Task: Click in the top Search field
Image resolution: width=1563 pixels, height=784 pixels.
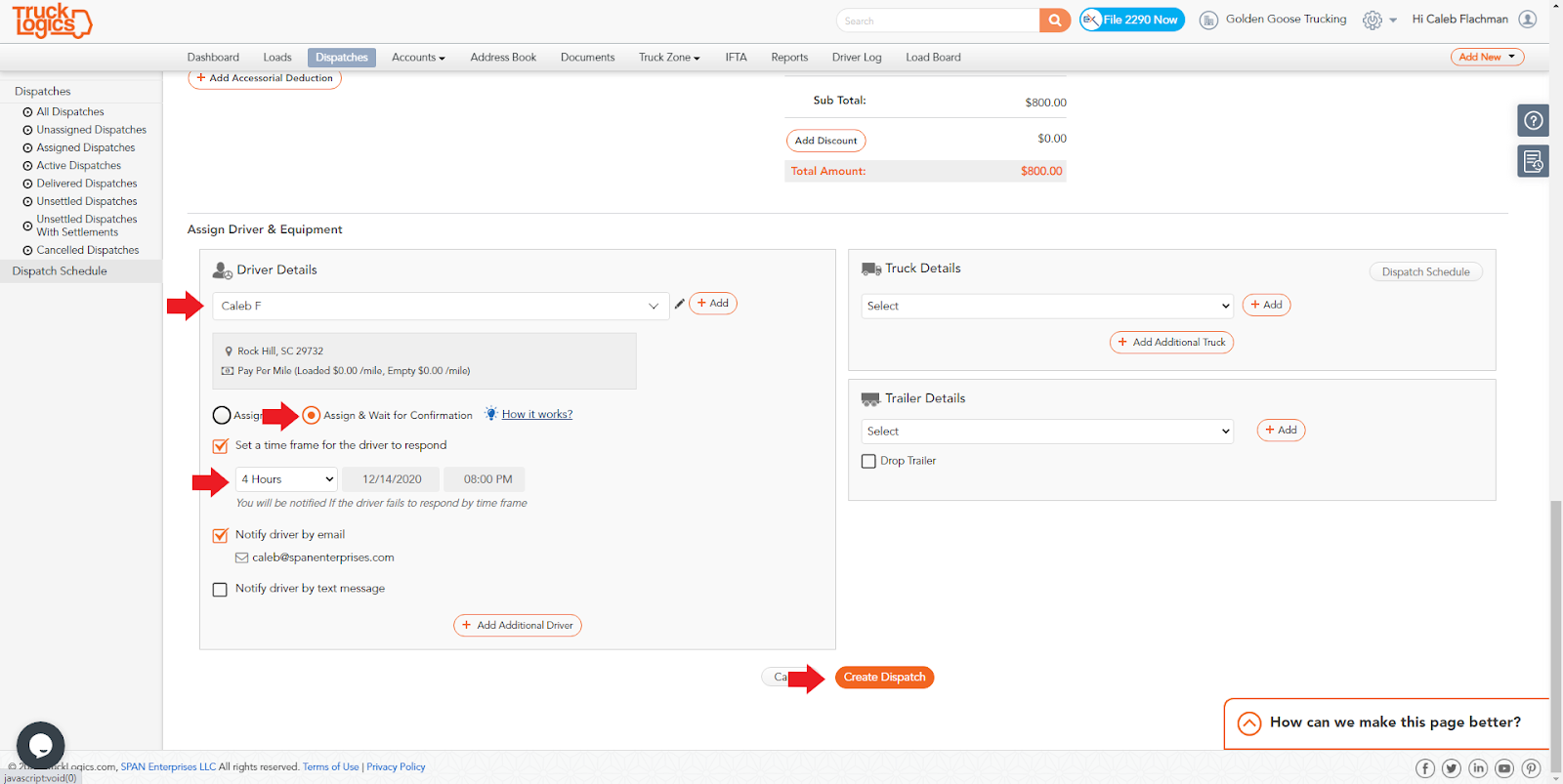Action: [938, 21]
